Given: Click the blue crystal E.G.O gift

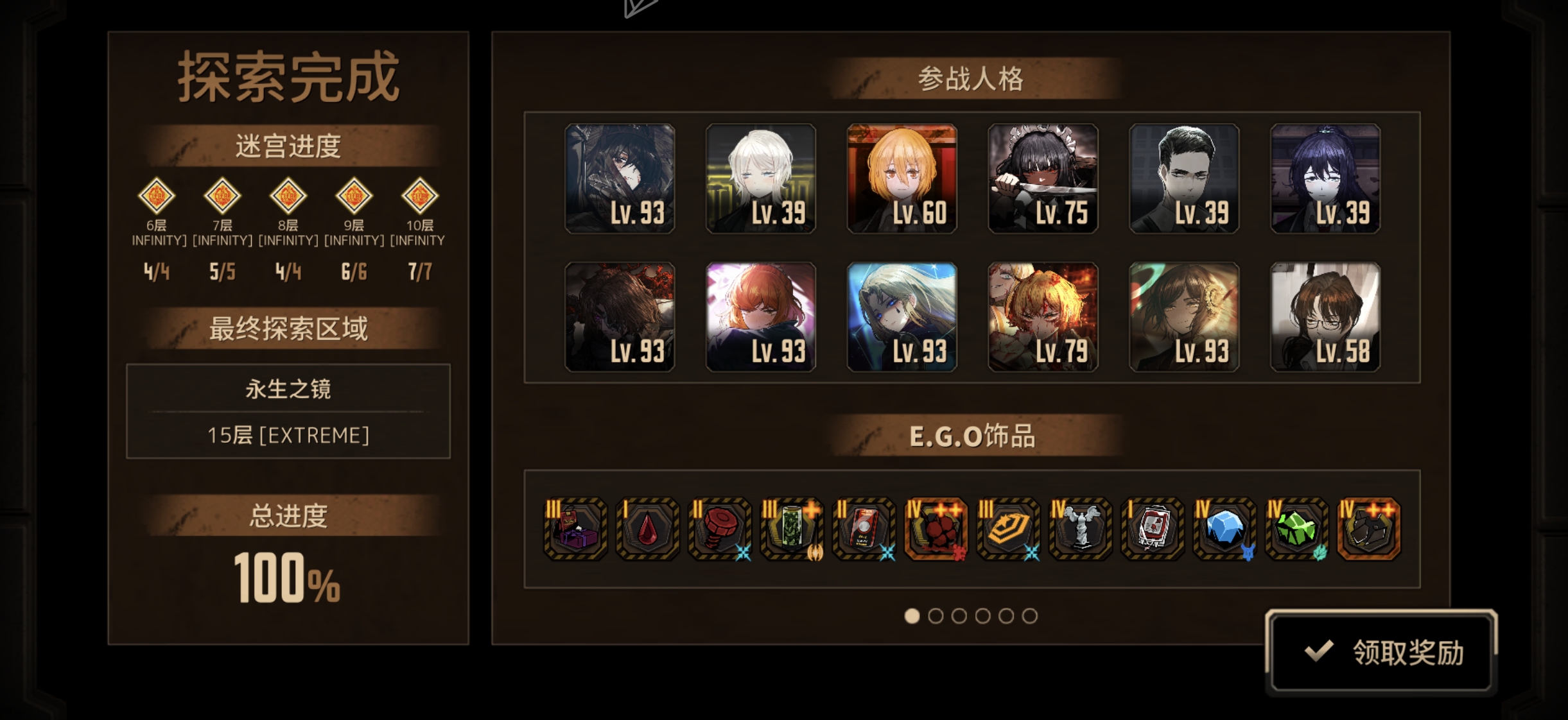Looking at the screenshot, I should point(1224,529).
